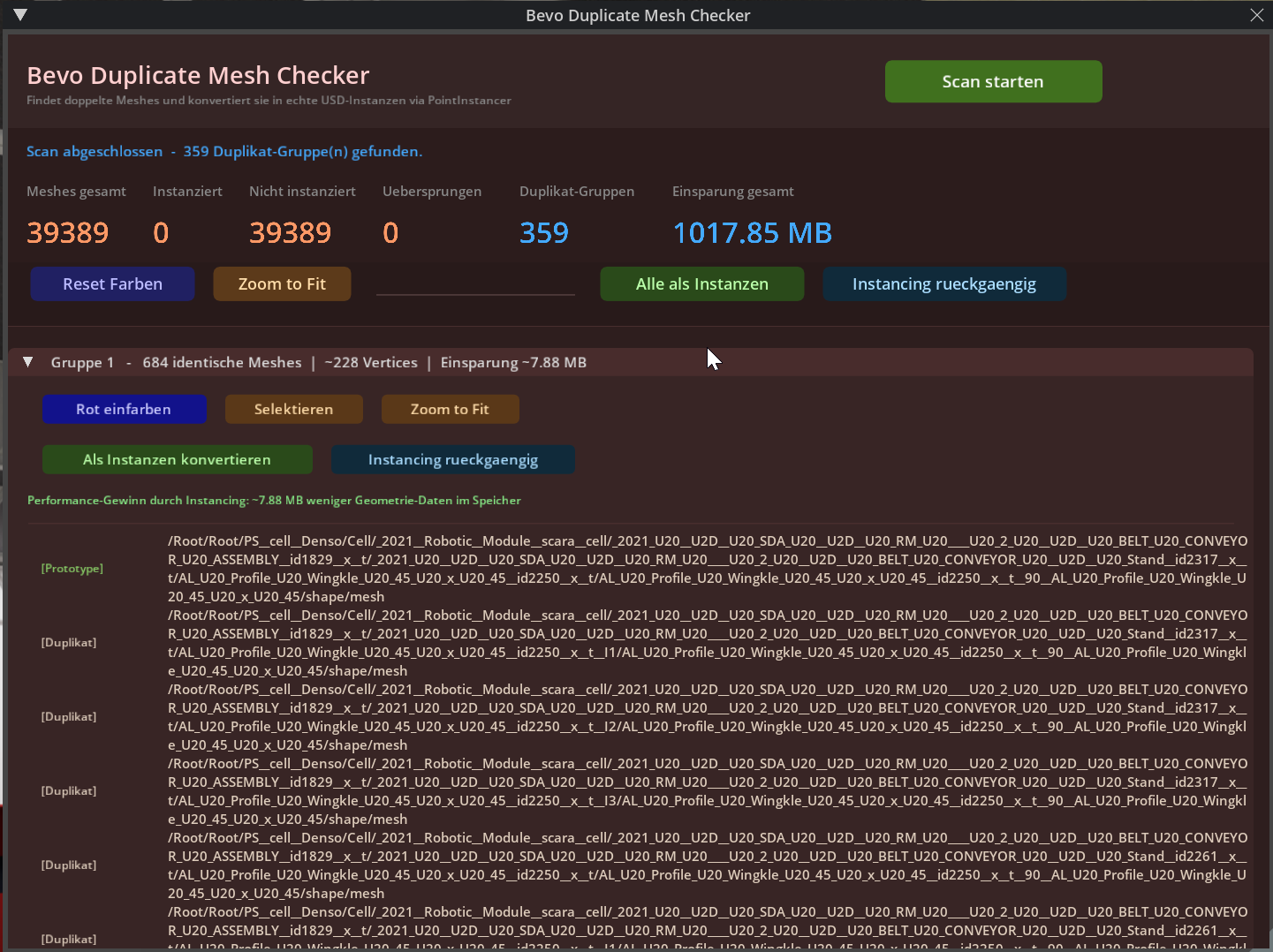Click the Instanziert value 0

(x=161, y=233)
